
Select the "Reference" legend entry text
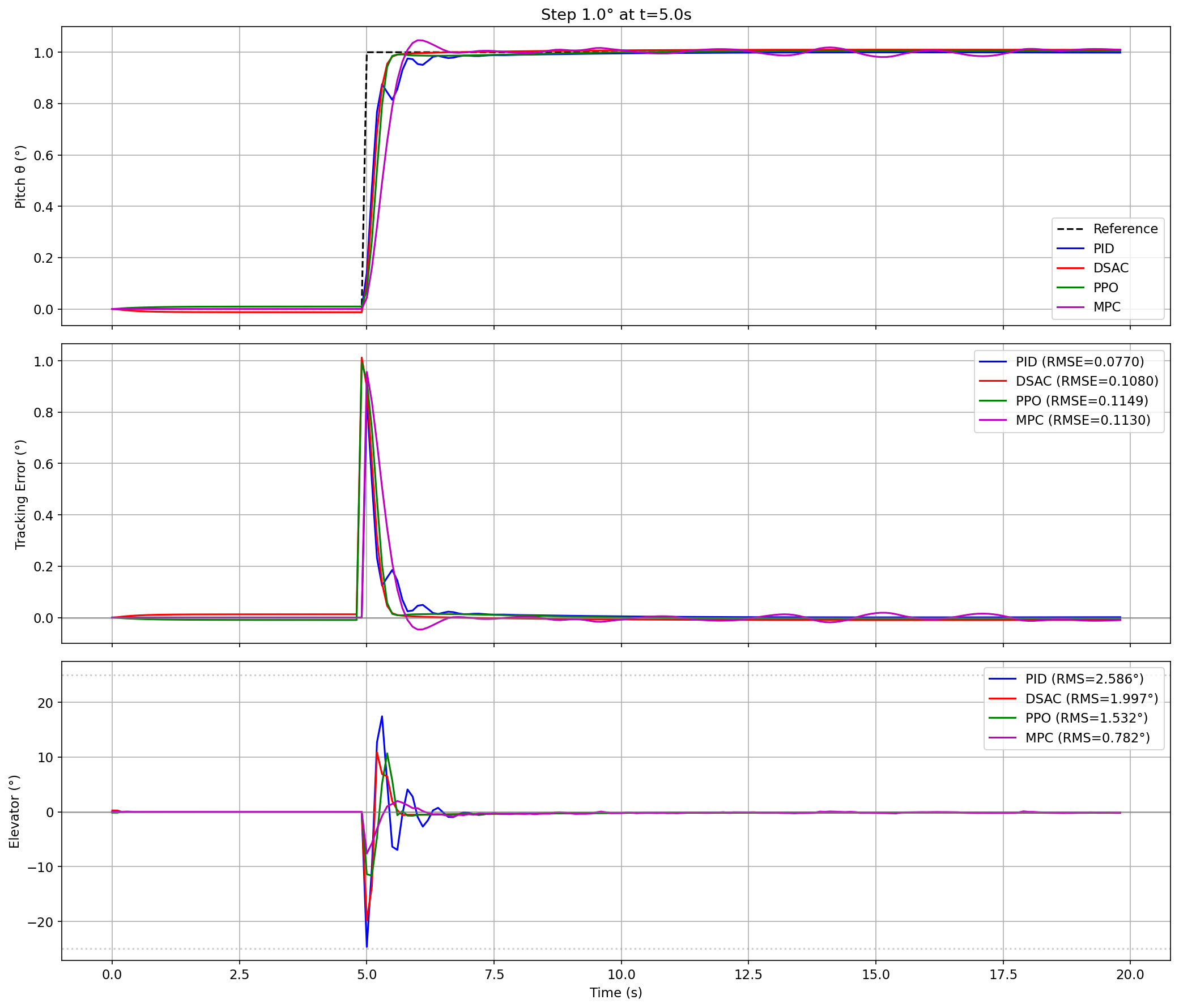click(x=1126, y=229)
